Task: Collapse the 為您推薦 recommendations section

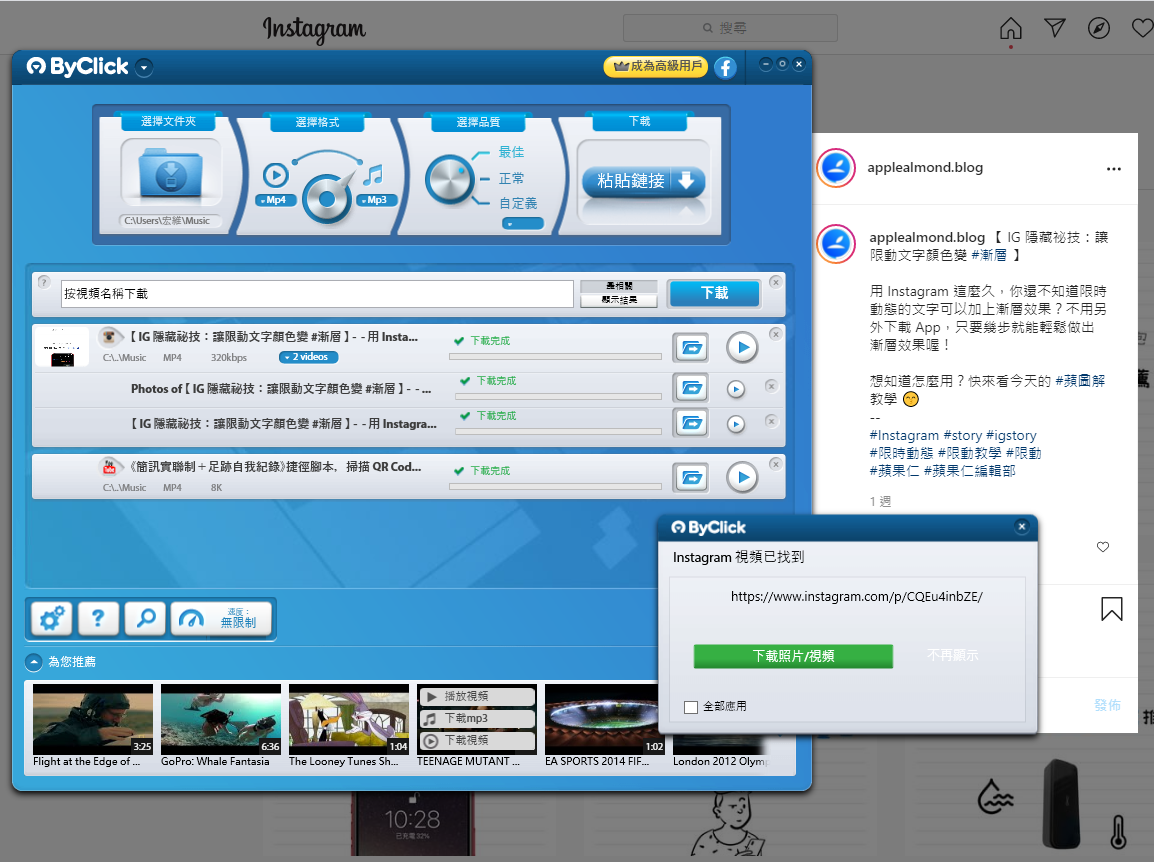Action: point(34,662)
